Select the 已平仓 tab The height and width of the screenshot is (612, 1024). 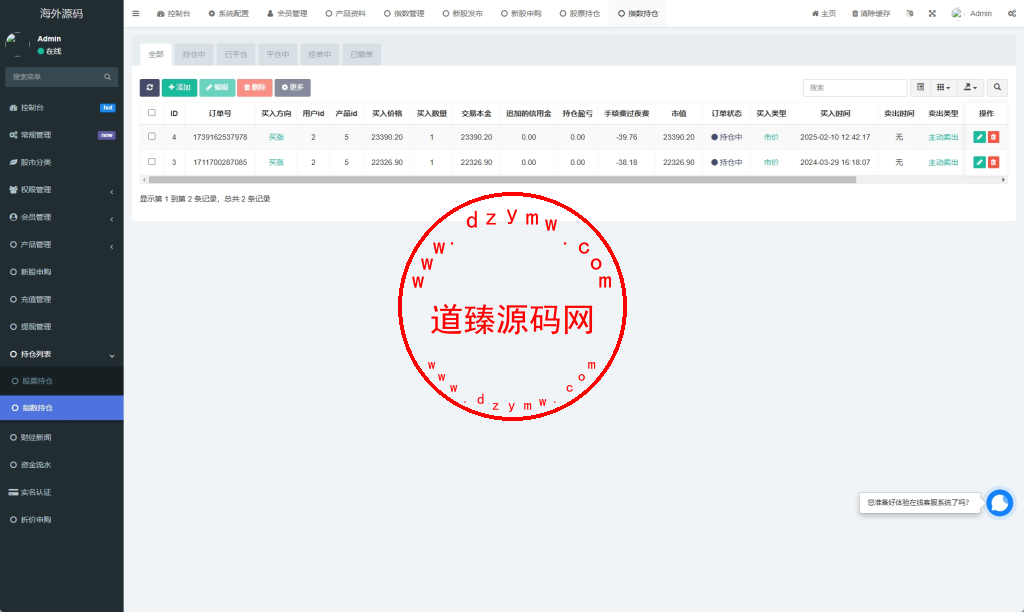point(236,55)
